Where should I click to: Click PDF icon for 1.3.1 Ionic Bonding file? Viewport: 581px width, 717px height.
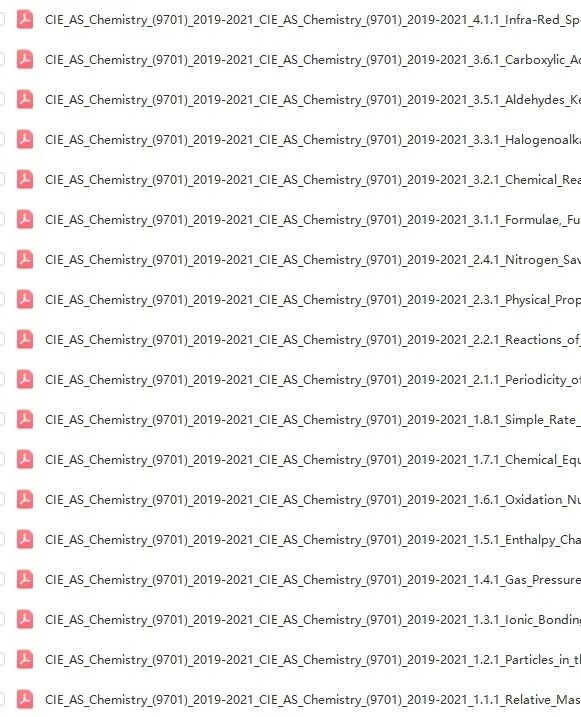point(25,619)
